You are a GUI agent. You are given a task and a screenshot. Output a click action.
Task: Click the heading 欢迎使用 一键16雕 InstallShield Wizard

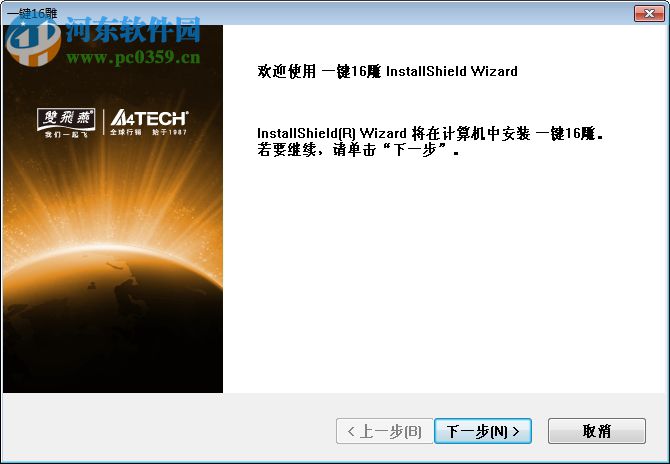(x=387, y=71)
